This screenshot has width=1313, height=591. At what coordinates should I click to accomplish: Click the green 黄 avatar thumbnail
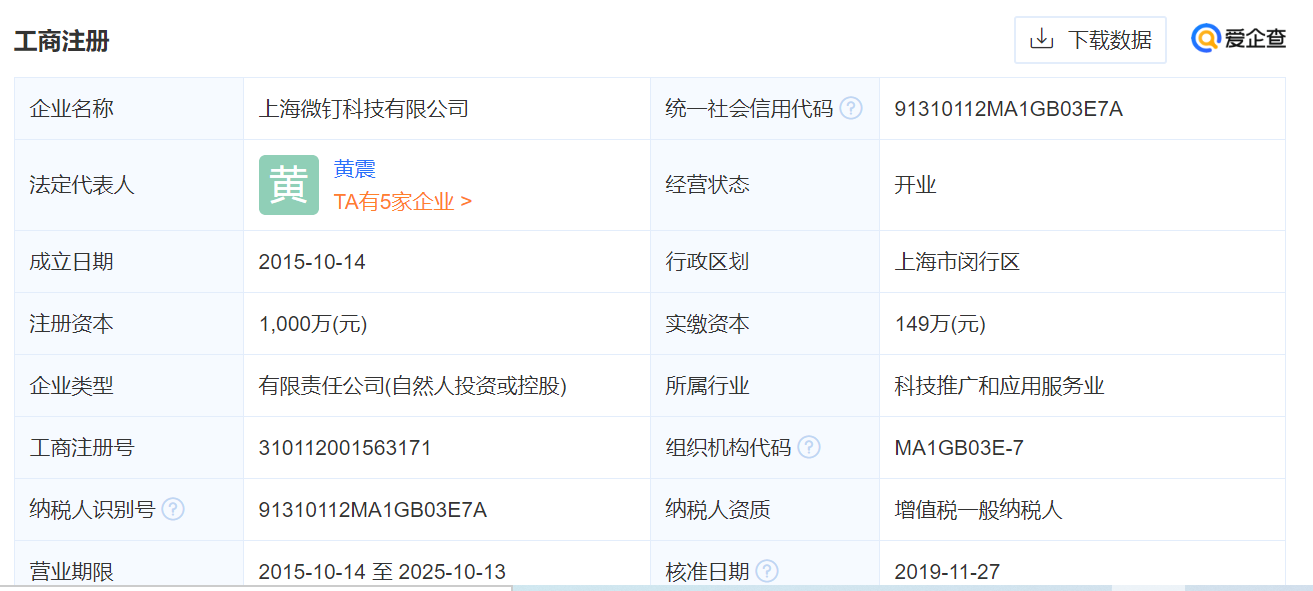[289, 185]
